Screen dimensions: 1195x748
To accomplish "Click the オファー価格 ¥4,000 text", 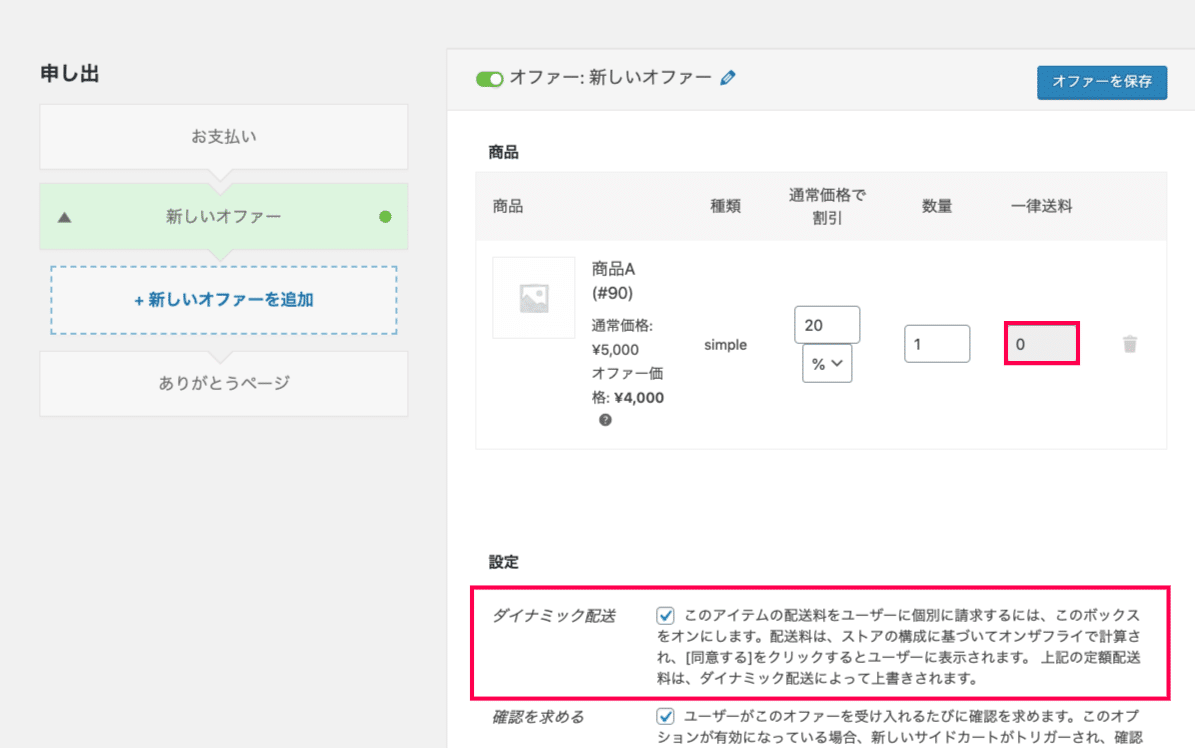I will pos(628,385).
